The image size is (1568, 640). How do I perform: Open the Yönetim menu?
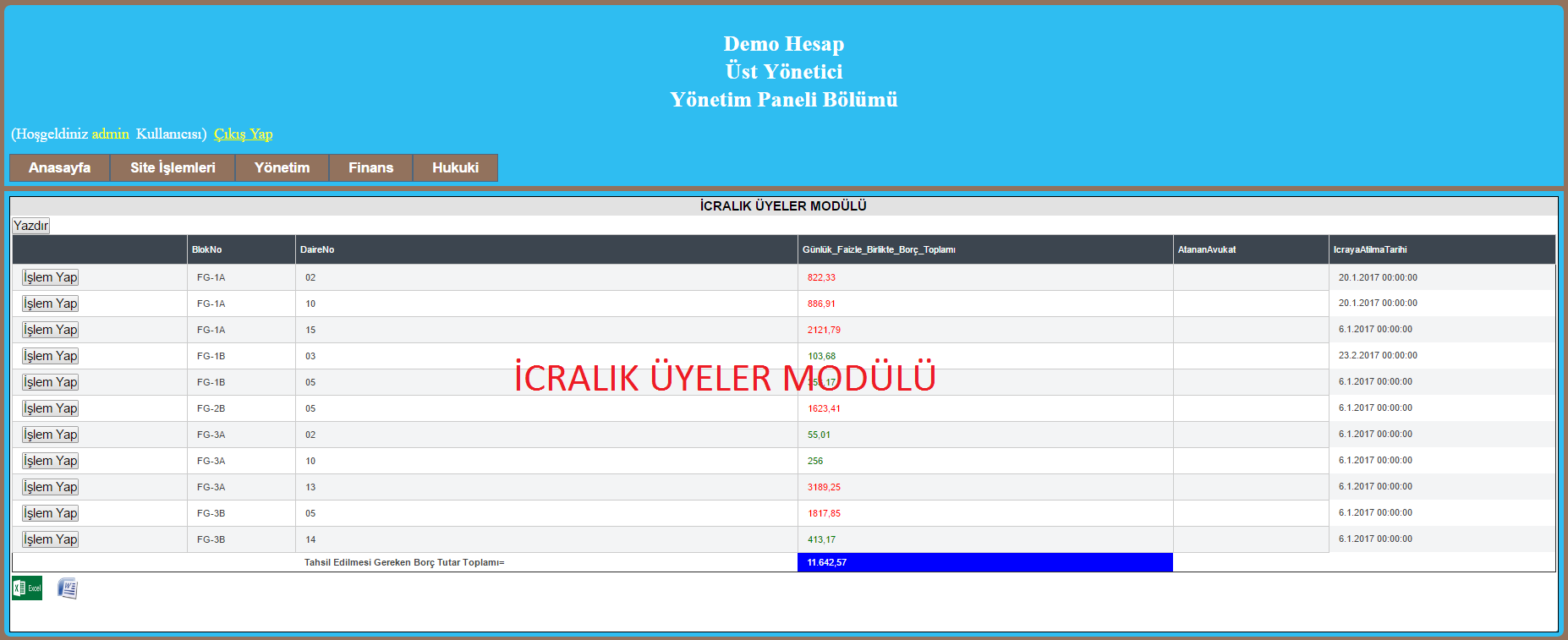click(282, 167)
